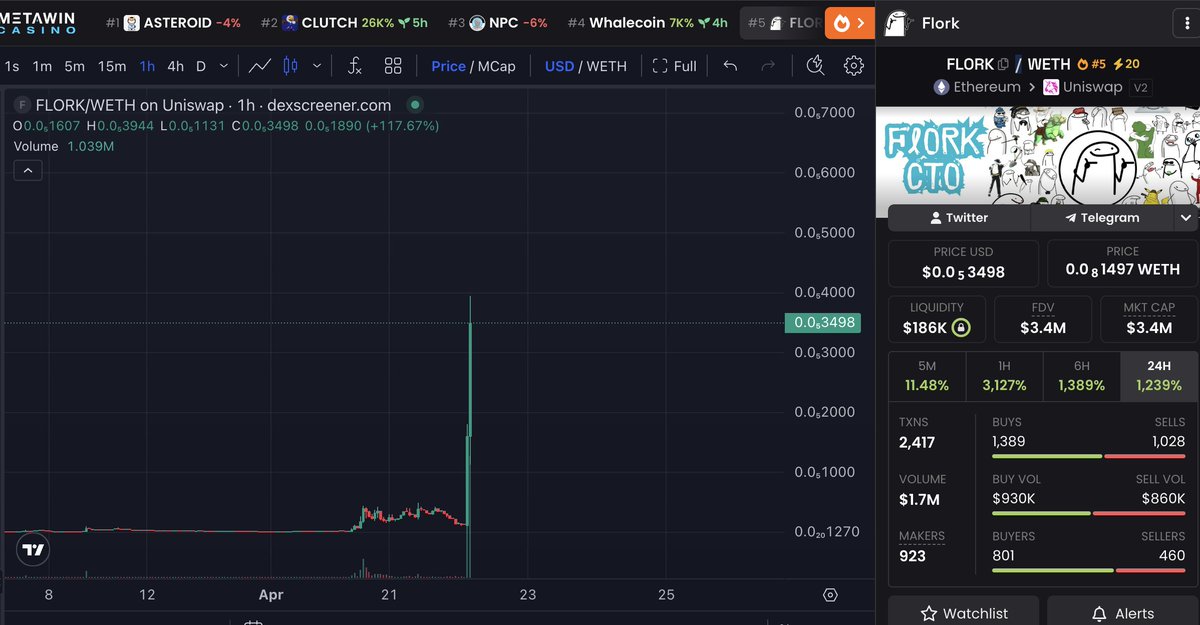Open the indicators fx tool
1200x625 pixels.
tap(354, 66)
